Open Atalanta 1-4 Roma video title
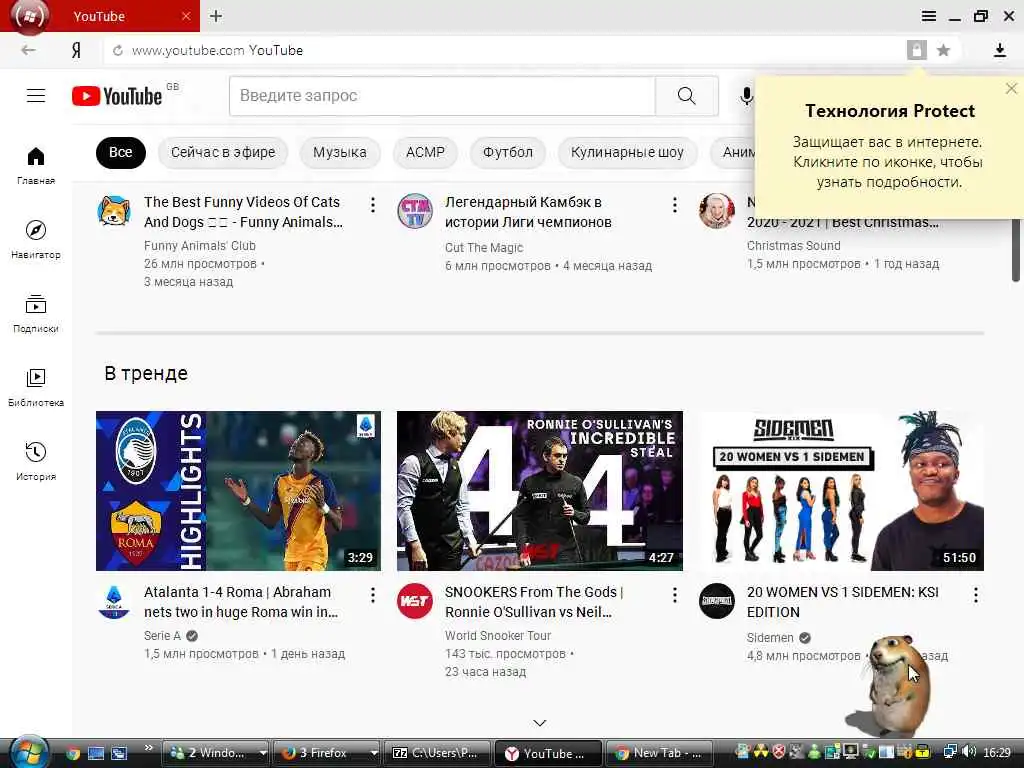Screen dimensions: 1024x768 (241, 602)
